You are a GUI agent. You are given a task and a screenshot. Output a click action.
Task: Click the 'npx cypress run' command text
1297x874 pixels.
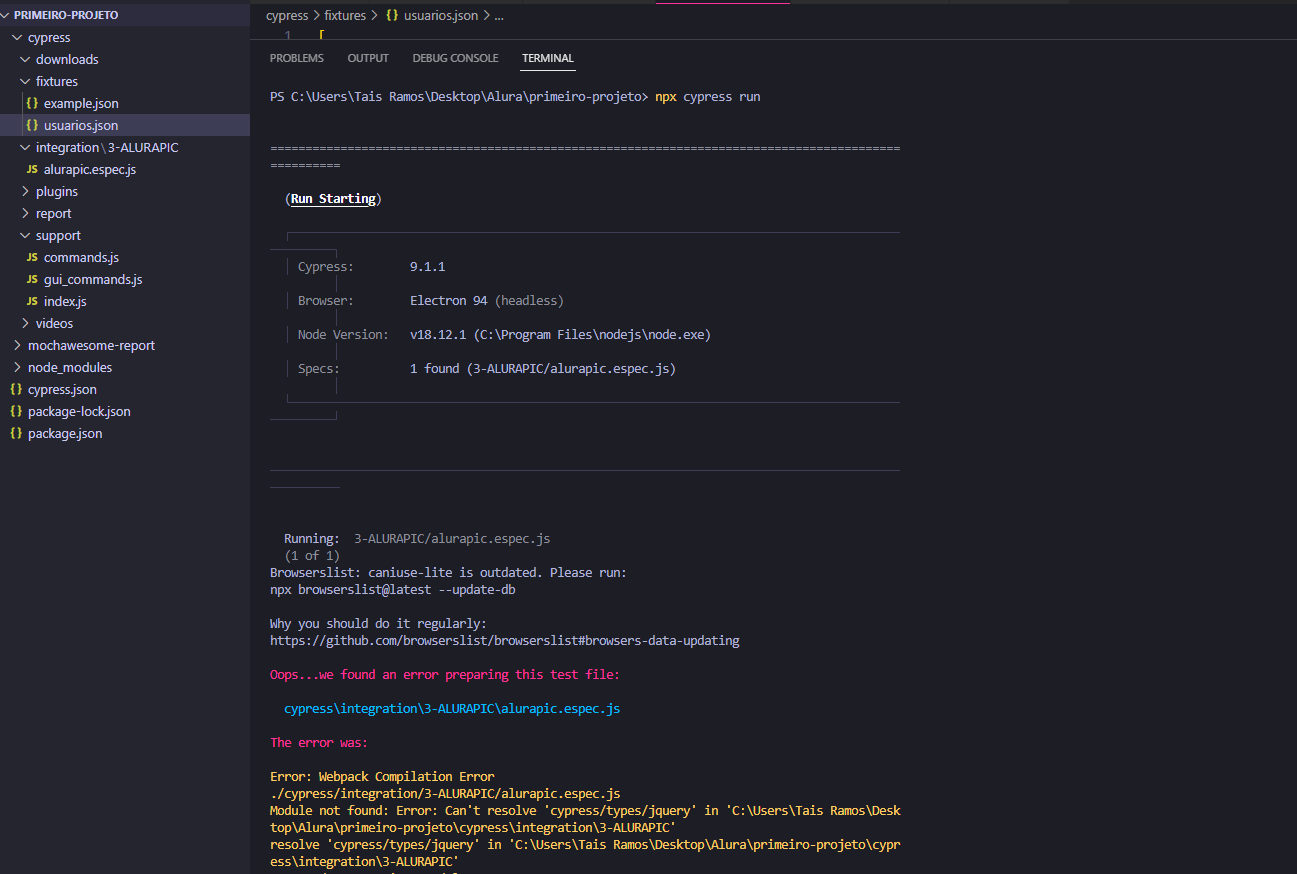[x=708, y=97]
